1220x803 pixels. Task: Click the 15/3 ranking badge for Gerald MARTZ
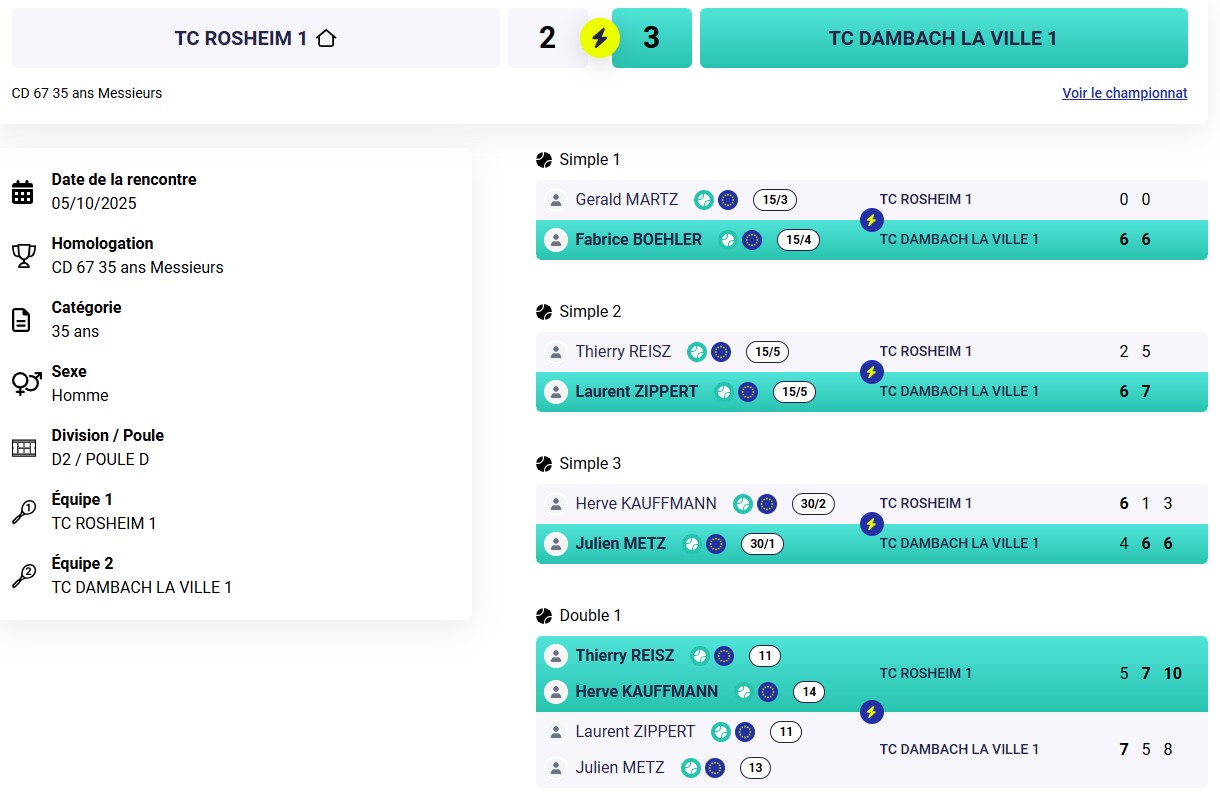click(x=775, y=200)
